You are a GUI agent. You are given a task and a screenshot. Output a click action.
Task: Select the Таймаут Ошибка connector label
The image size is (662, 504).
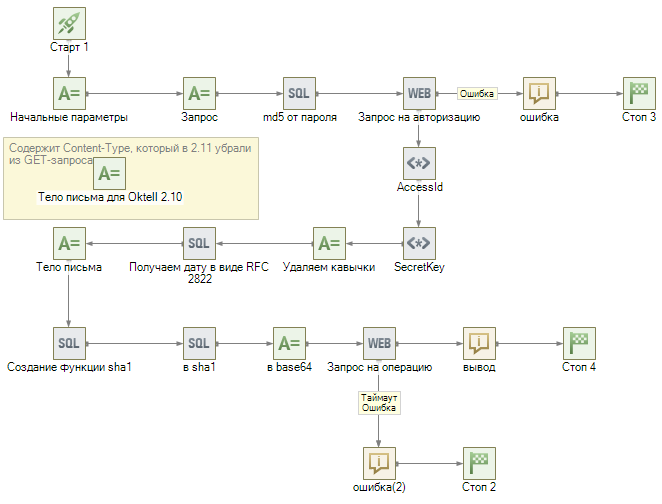tap(379, 402)
